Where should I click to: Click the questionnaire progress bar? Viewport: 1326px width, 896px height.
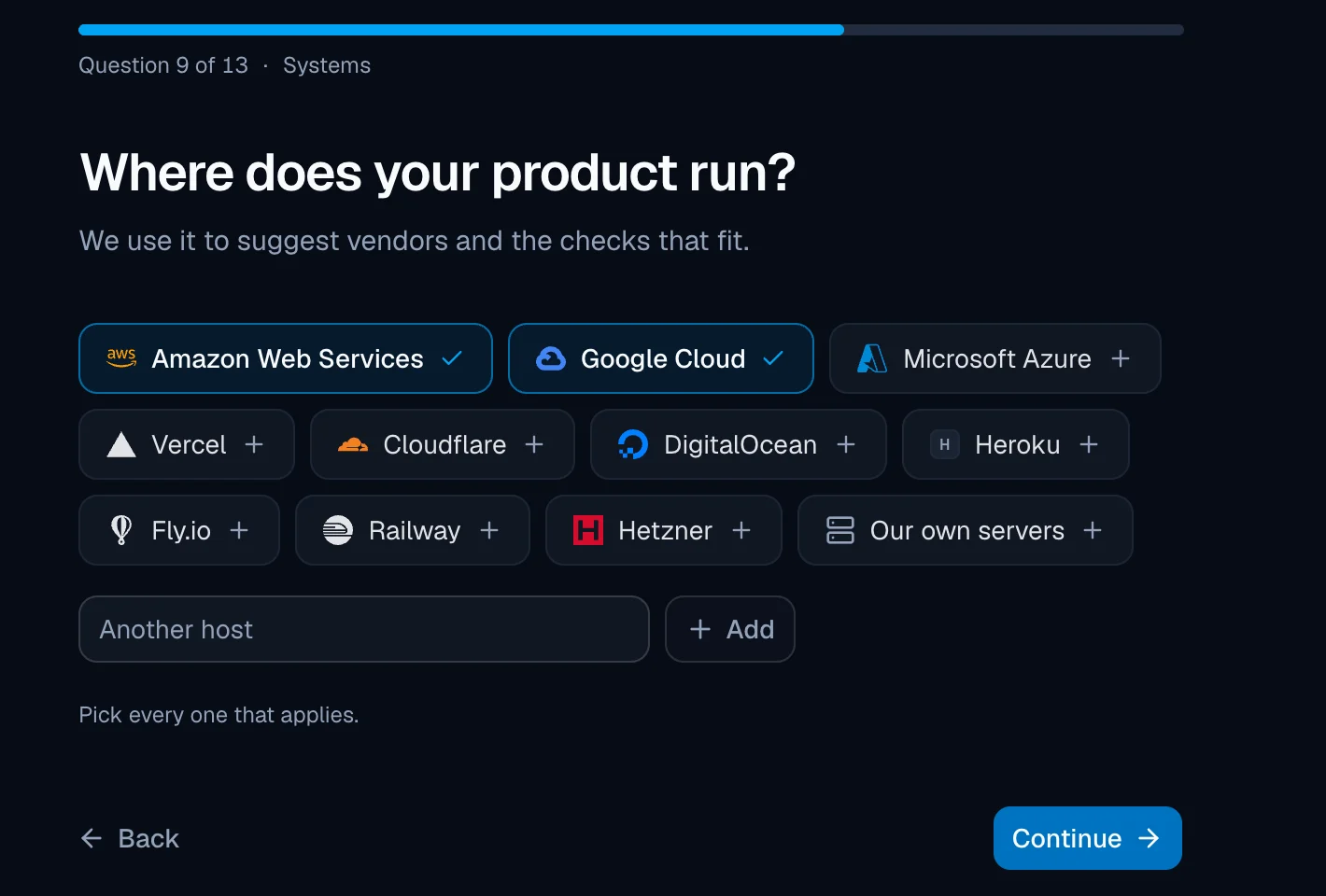tap(631, 30)
